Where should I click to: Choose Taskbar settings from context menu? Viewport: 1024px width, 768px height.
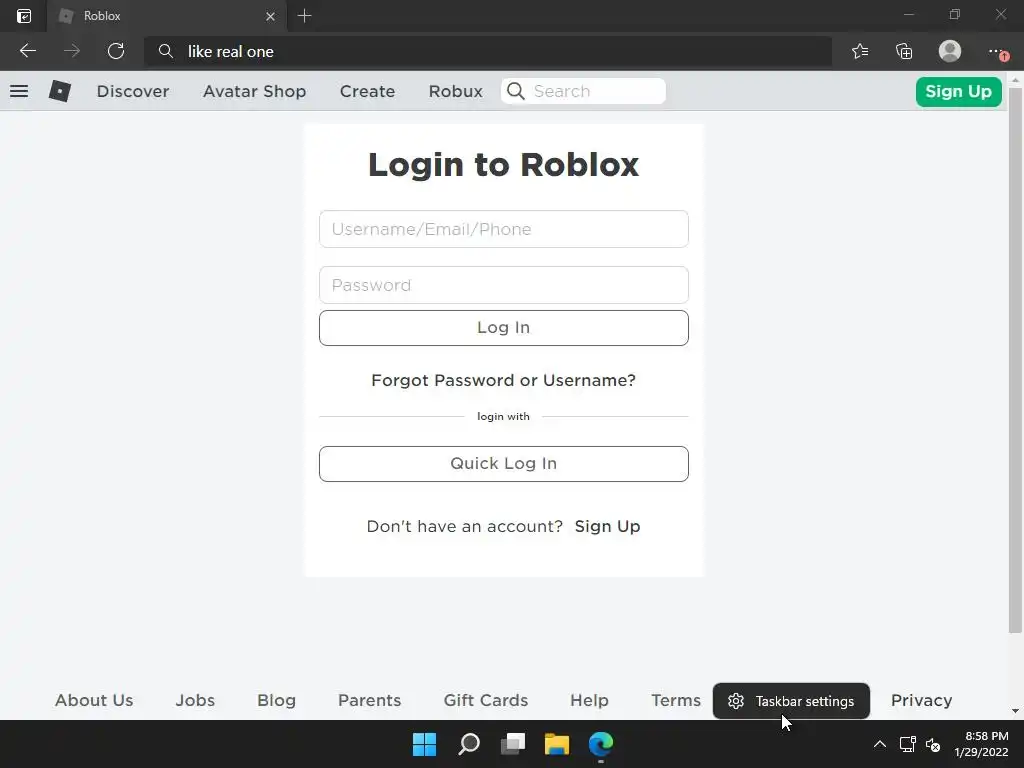tap(791, 701)
